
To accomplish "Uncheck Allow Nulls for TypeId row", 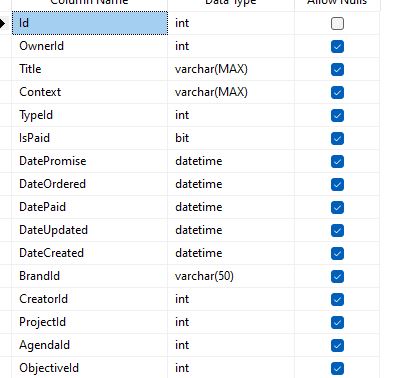I will click(337, 115).
